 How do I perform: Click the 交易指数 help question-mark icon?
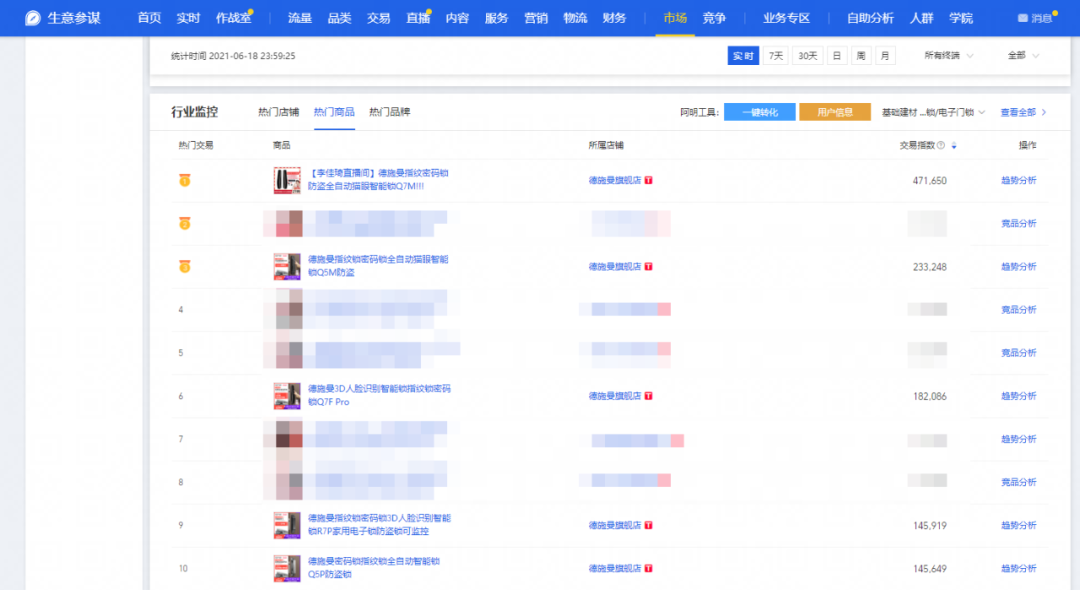tap(940, 145)
